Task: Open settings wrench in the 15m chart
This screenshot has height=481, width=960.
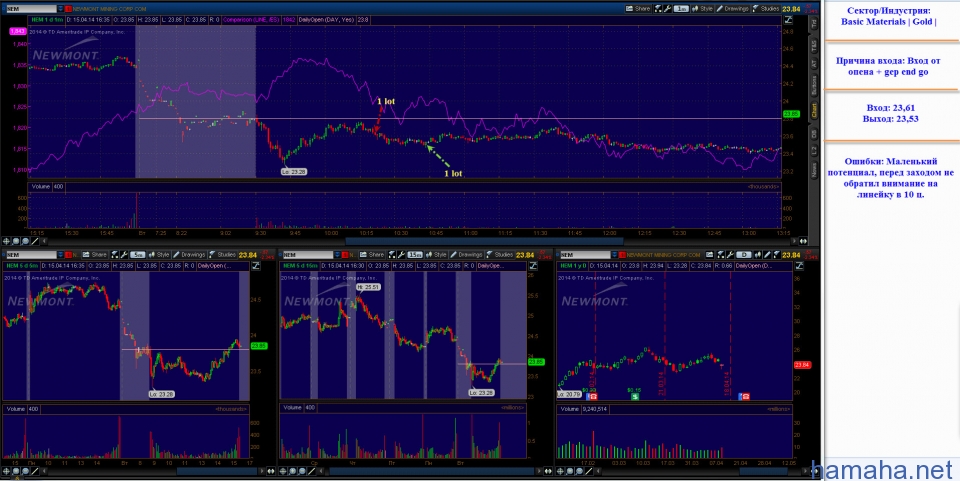Action: pos(401,255)
